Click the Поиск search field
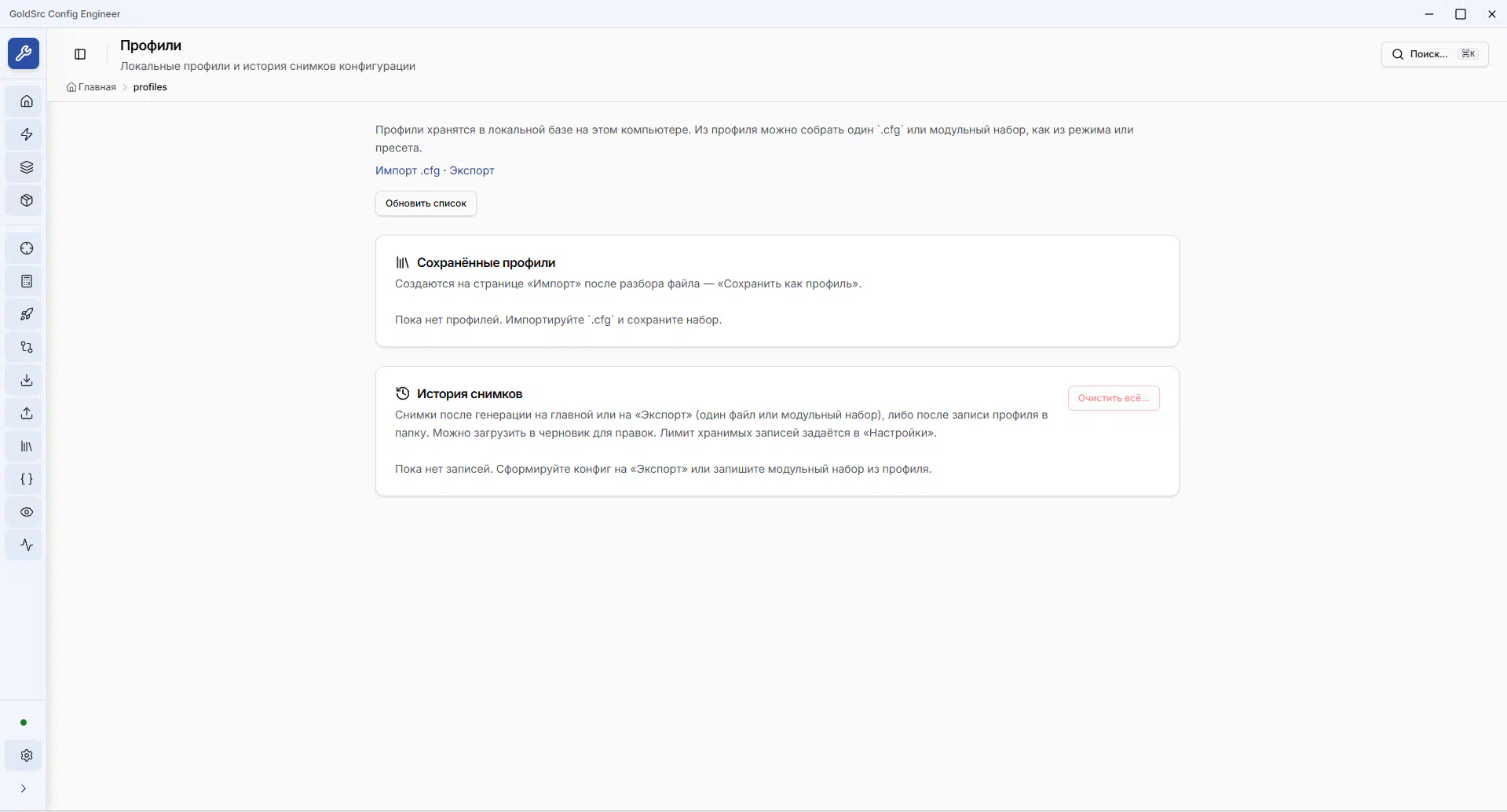Viewport: 1507px width, 812px height. click(1434, 54)
